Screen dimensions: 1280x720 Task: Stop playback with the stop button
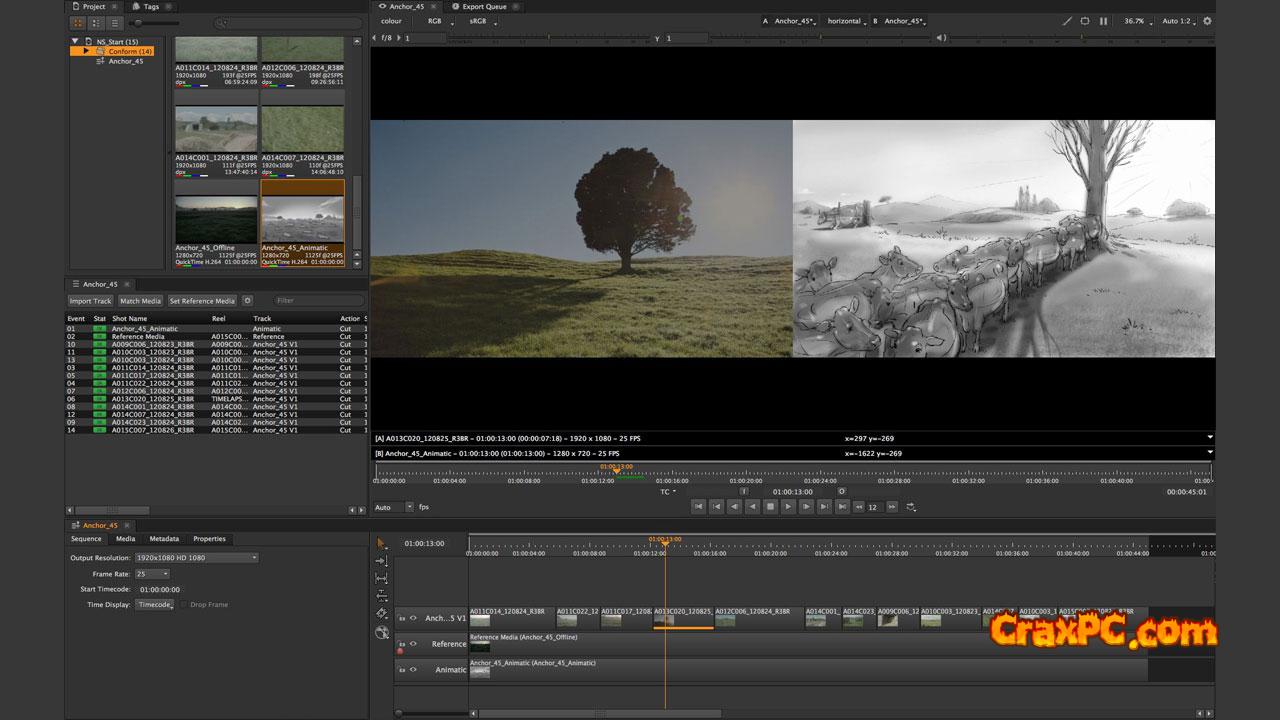click(770, 507)
